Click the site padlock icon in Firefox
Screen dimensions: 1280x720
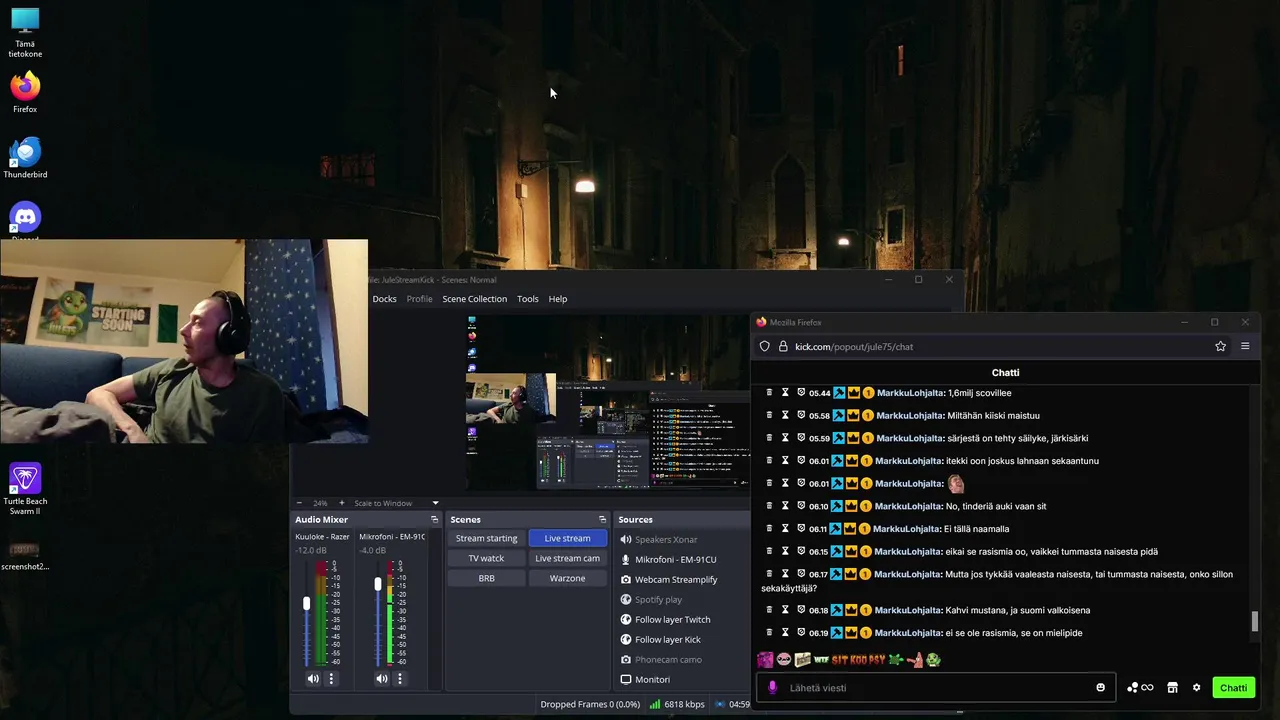point(783,346)
